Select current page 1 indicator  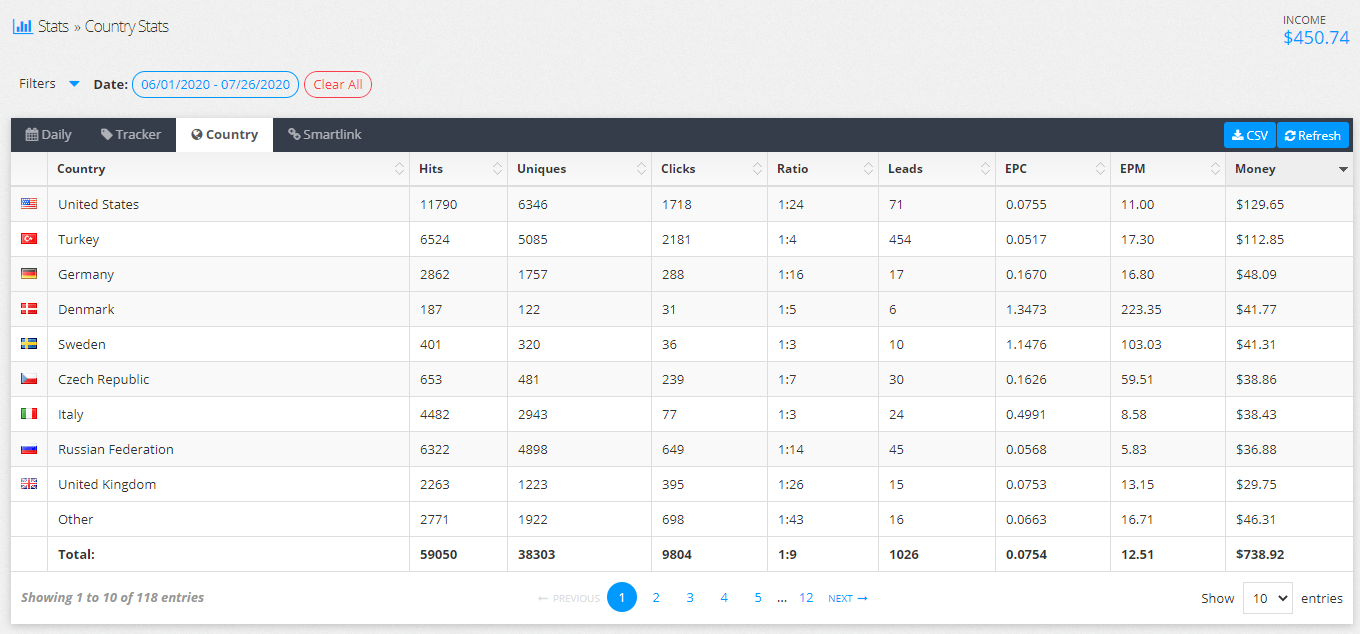point(622,598)
